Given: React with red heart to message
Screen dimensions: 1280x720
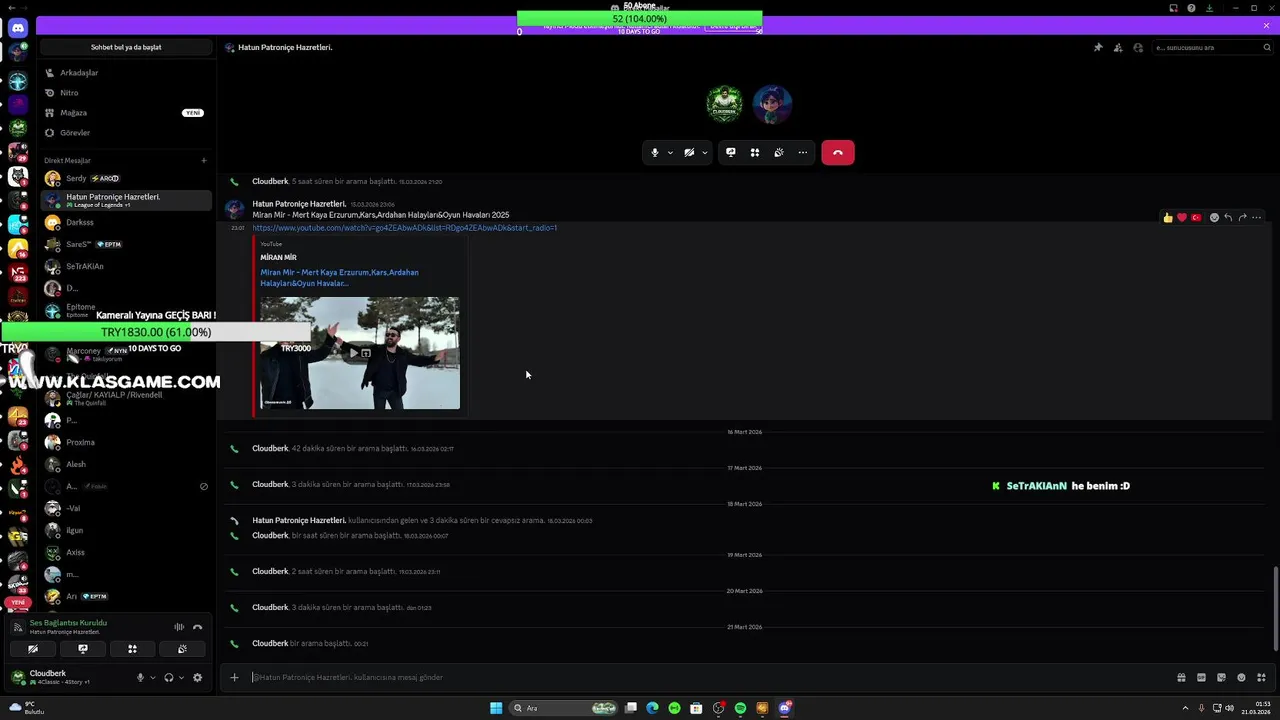Looking at the screenshot, I should (x=1182, y=217).
